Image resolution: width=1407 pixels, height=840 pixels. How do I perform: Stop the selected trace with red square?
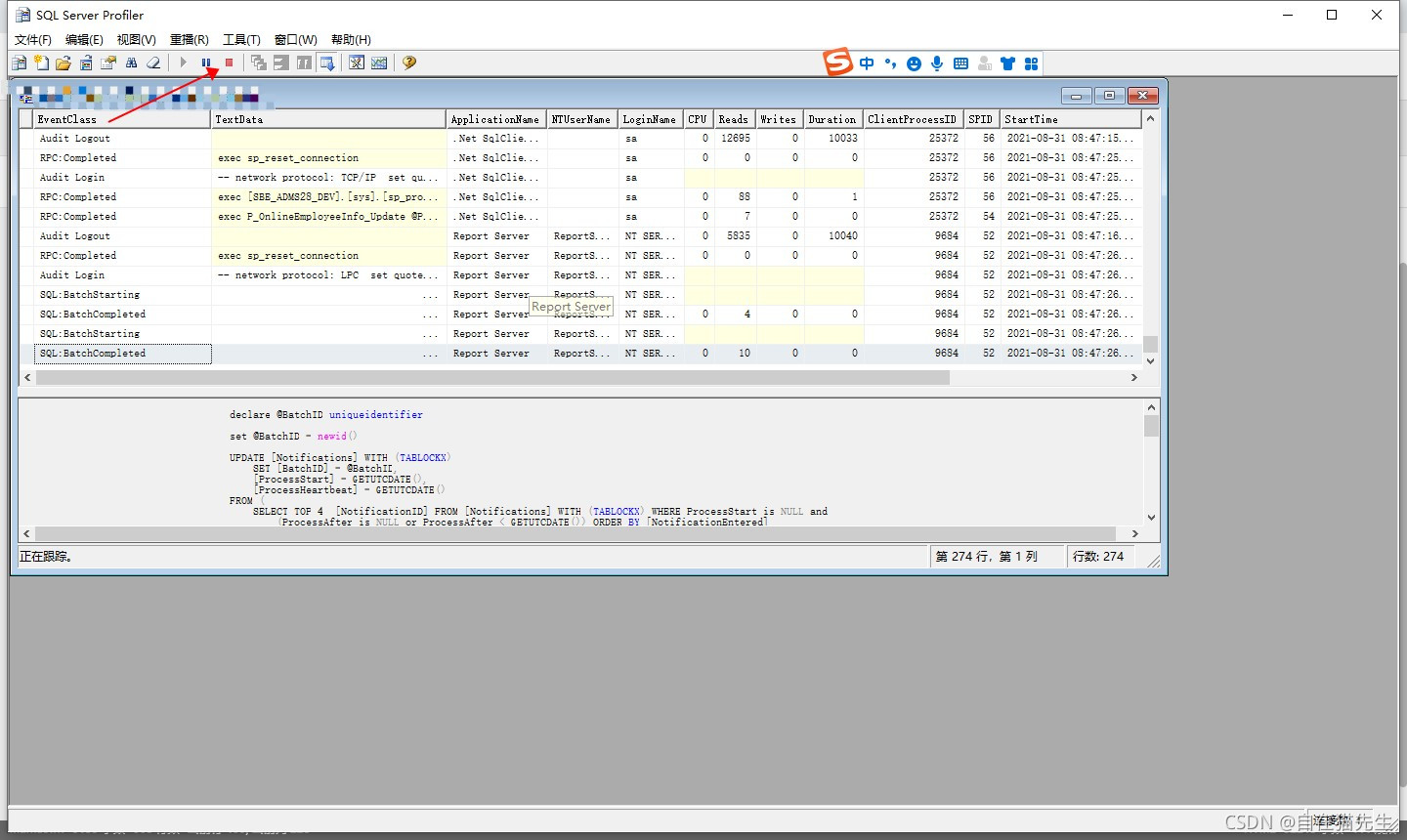coord(229,63)
